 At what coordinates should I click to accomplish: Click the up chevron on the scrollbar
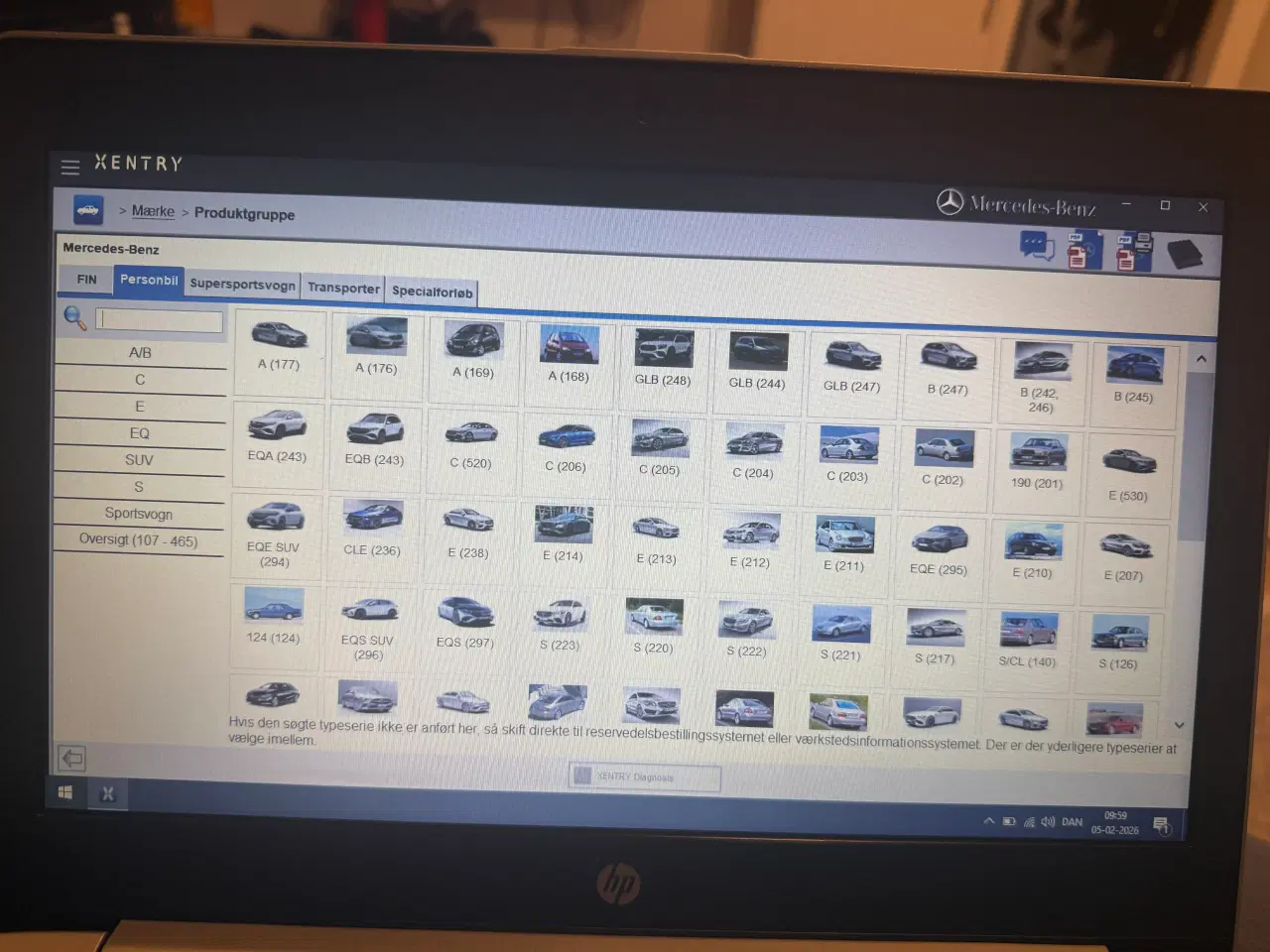1202,357
